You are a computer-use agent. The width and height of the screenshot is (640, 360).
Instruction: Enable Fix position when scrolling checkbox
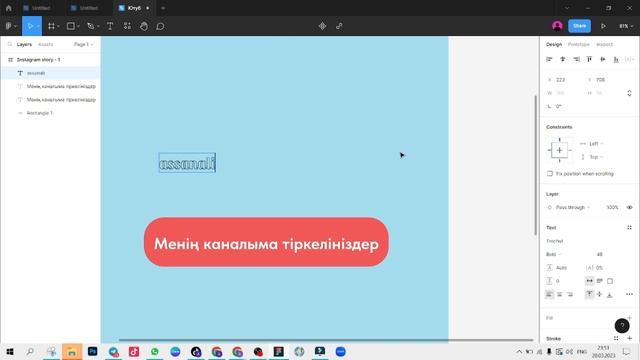[x=550, y=173]
